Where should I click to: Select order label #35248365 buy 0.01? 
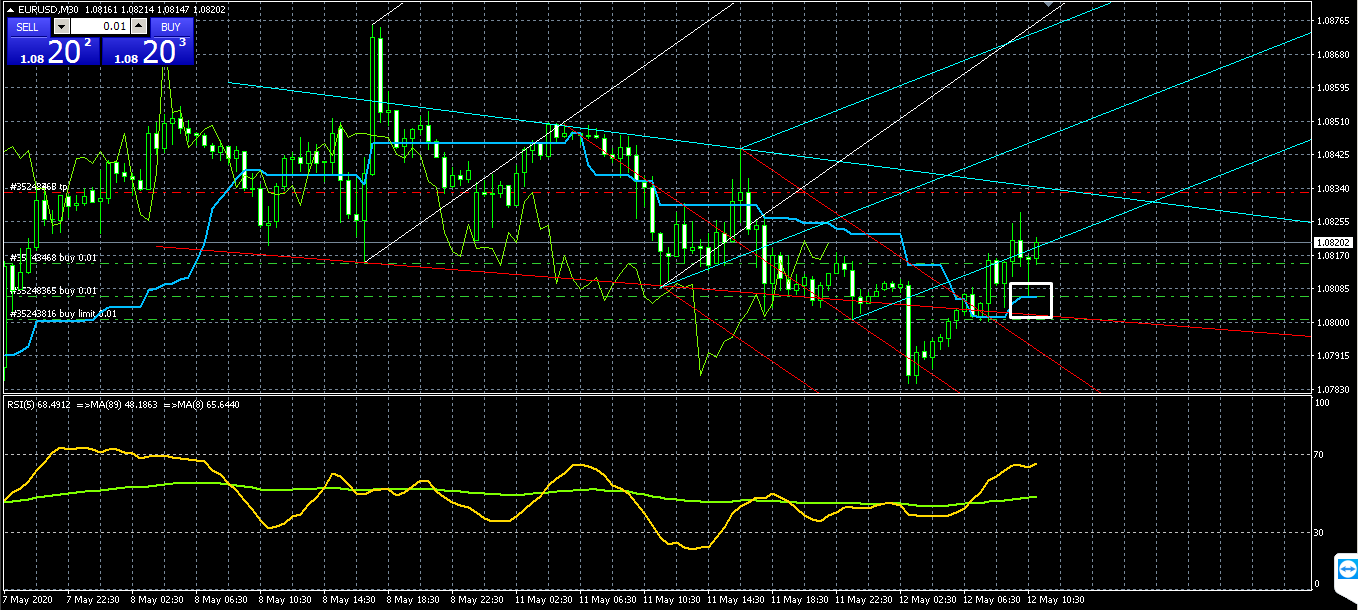coord(54,290)
